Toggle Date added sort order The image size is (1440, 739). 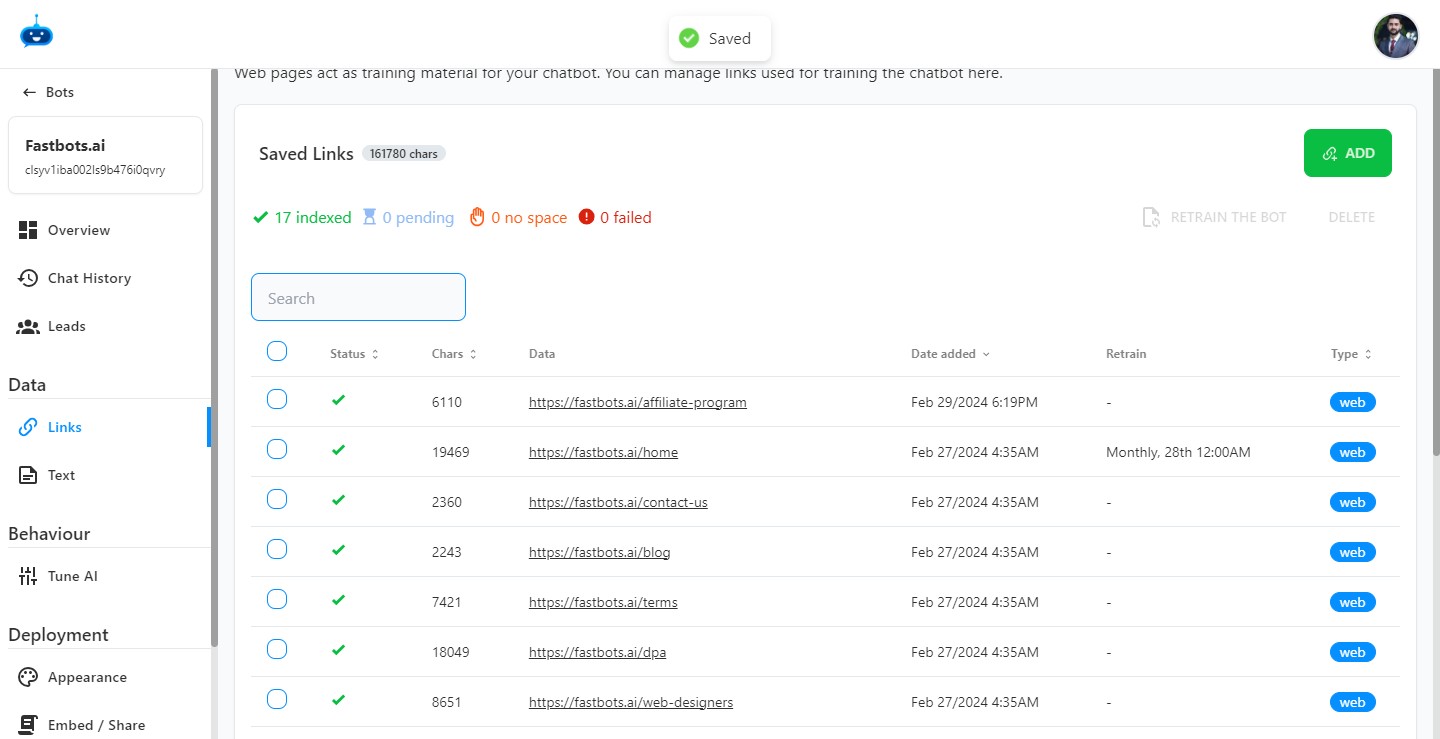pyautogui.click(x=950, y=354)
